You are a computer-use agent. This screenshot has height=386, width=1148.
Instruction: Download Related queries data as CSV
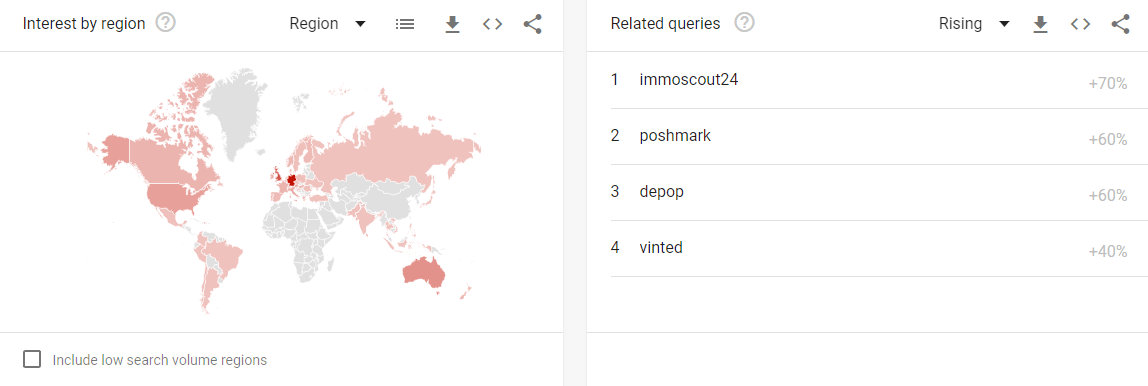(x=1040, y=24)
